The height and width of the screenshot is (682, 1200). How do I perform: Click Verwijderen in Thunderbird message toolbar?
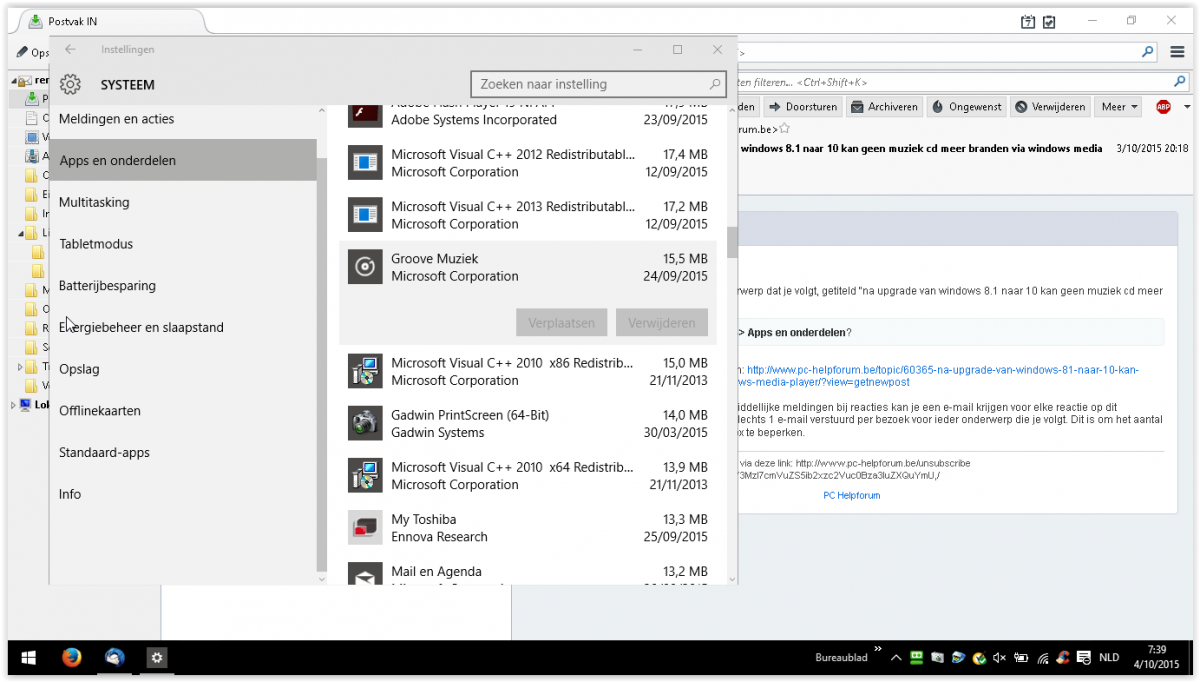(x=1049, y=107)
